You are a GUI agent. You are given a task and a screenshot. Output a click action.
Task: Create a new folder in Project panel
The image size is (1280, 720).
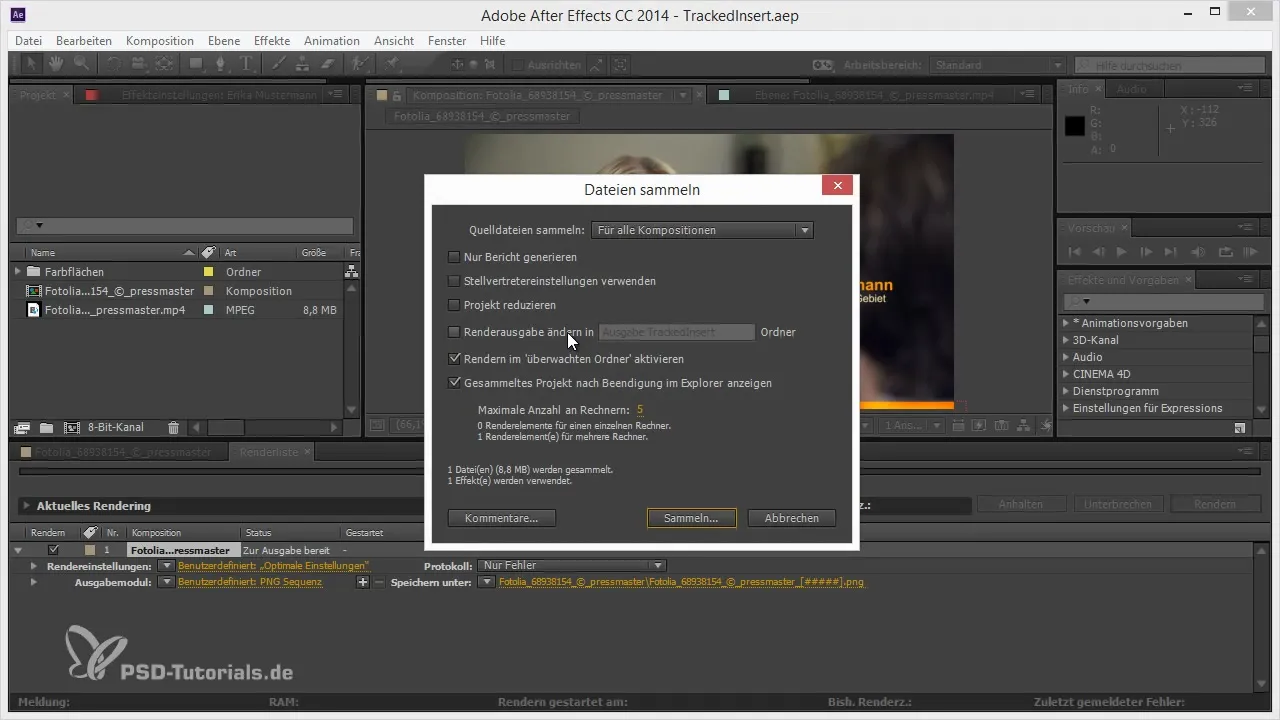point(47,427)
